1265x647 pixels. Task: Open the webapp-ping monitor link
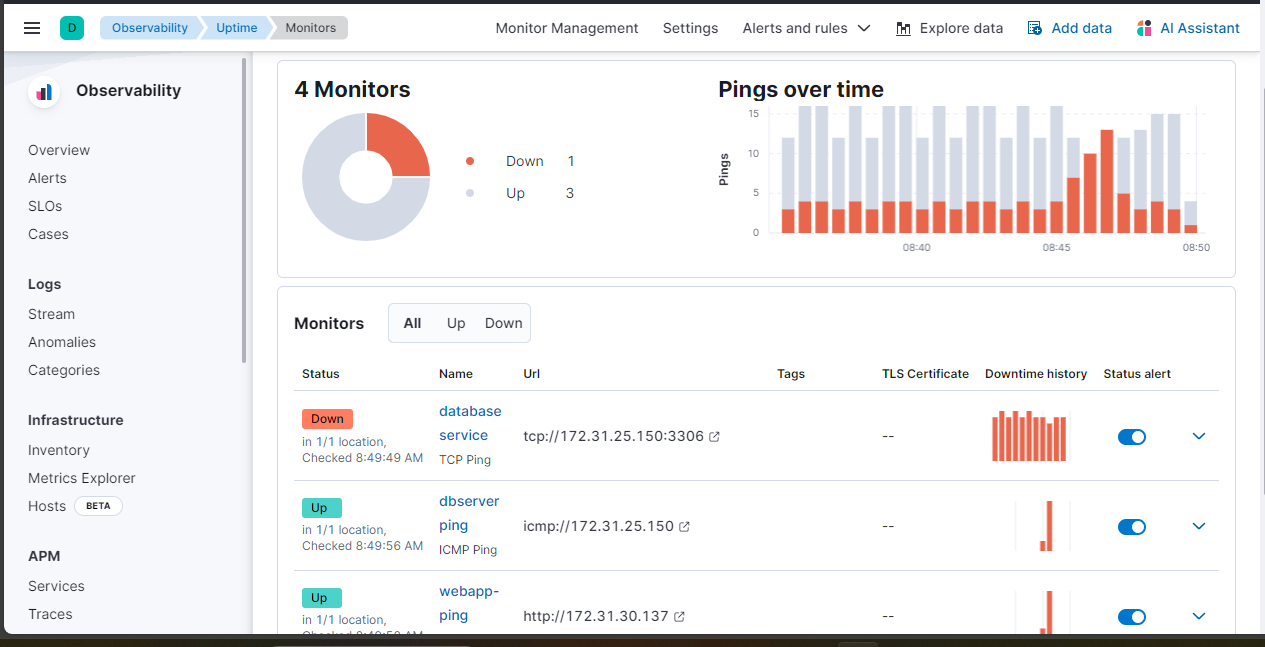tap(469, 603)
